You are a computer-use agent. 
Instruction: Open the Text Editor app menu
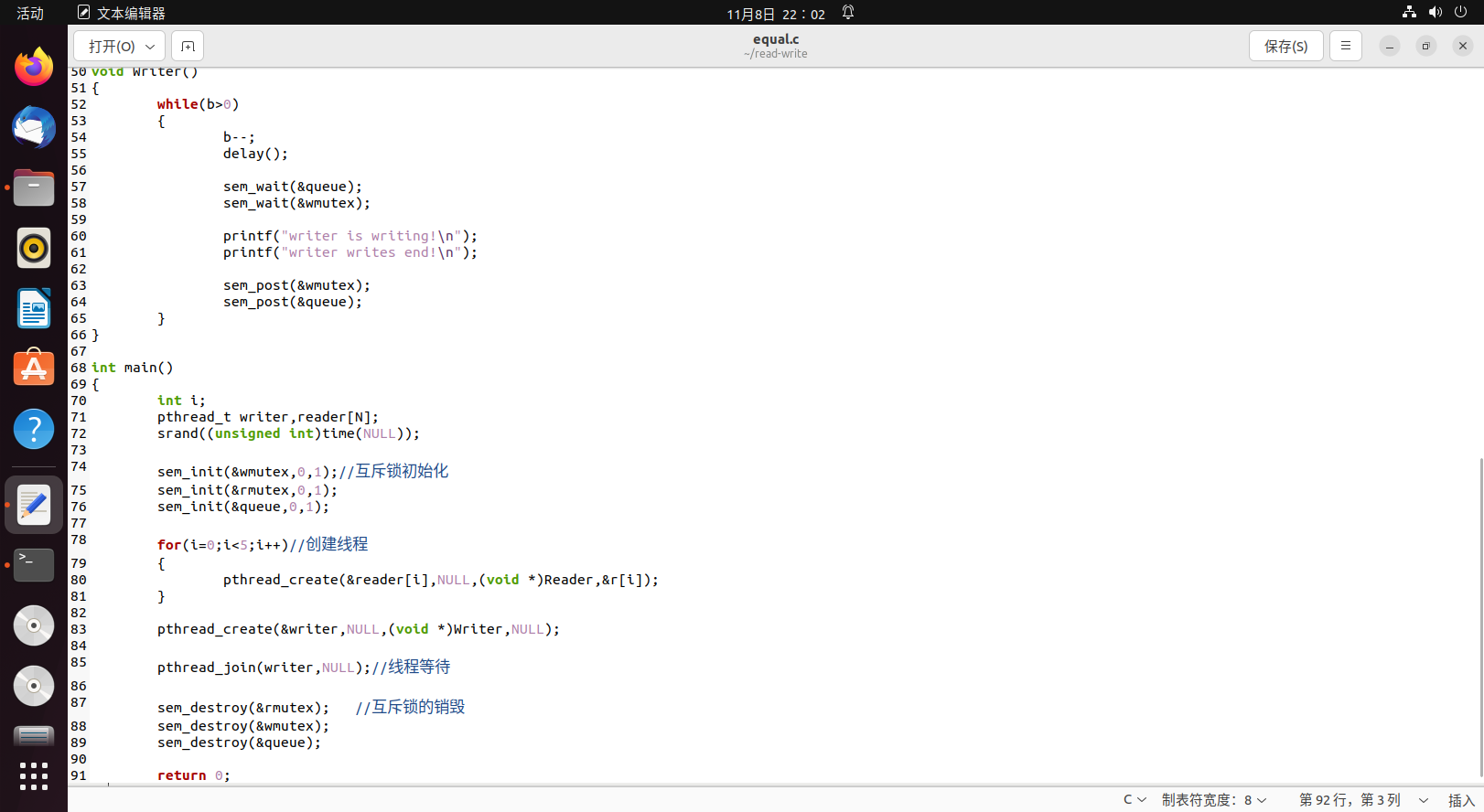[122, 13]
